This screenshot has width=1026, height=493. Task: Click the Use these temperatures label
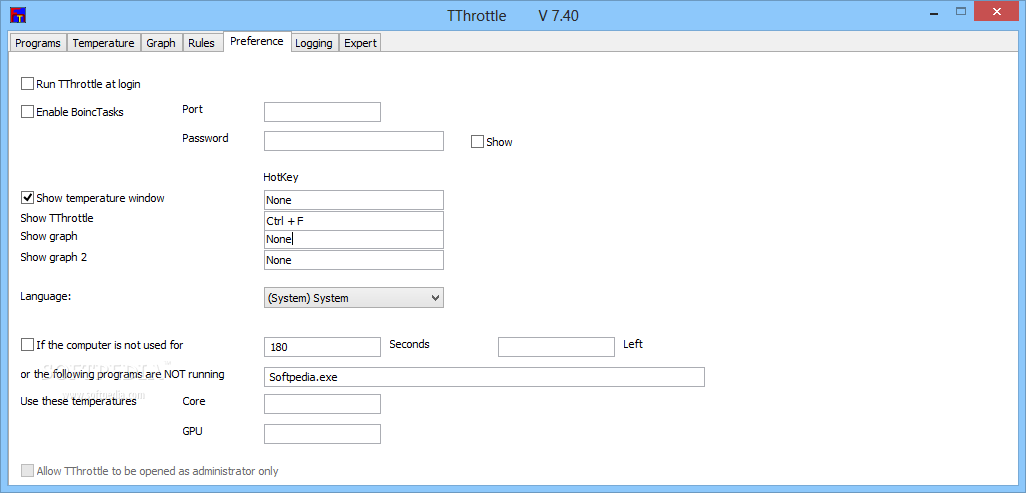tap(79, 401)
